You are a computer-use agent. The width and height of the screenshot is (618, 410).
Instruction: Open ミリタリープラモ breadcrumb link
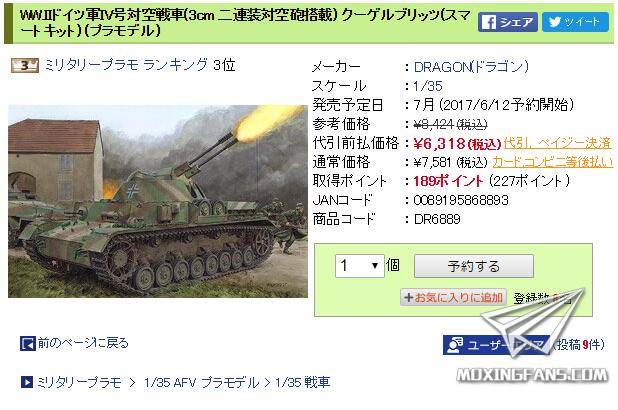(79, 382)
